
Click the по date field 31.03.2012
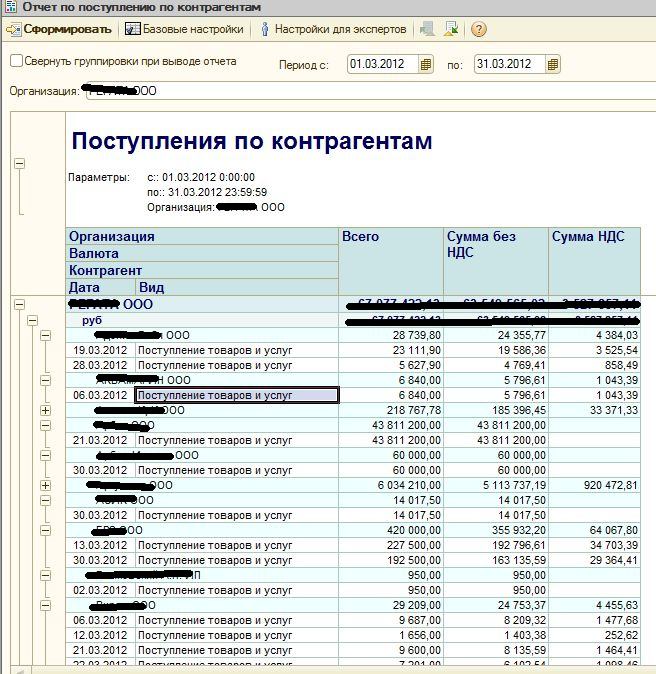509,64
